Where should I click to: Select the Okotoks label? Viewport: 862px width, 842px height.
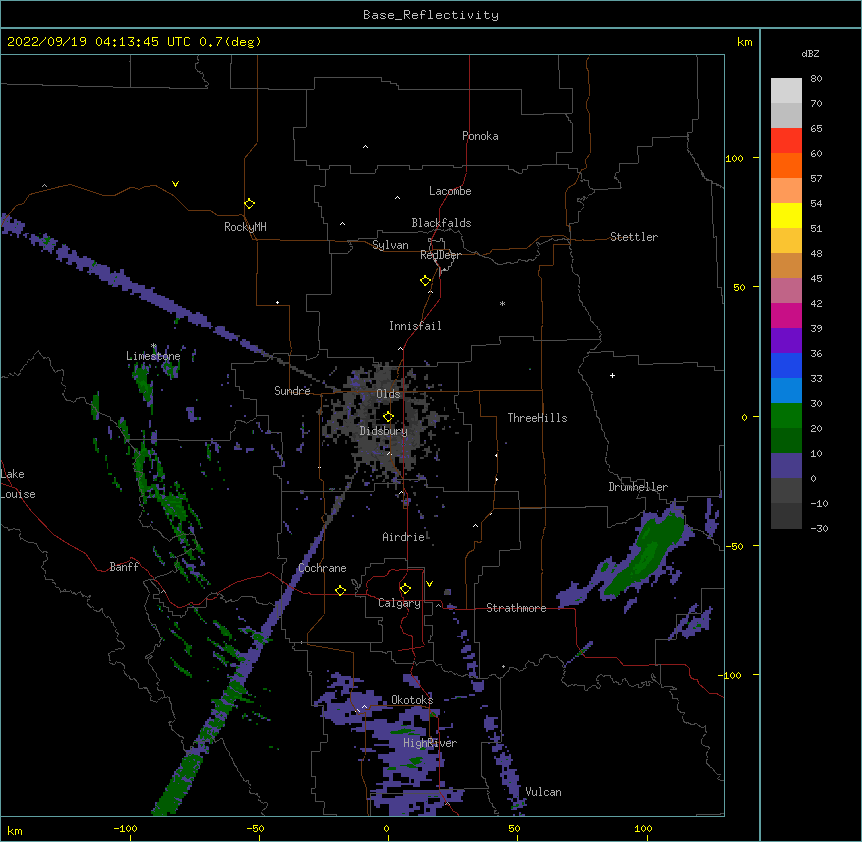click(x=412, y=700)
